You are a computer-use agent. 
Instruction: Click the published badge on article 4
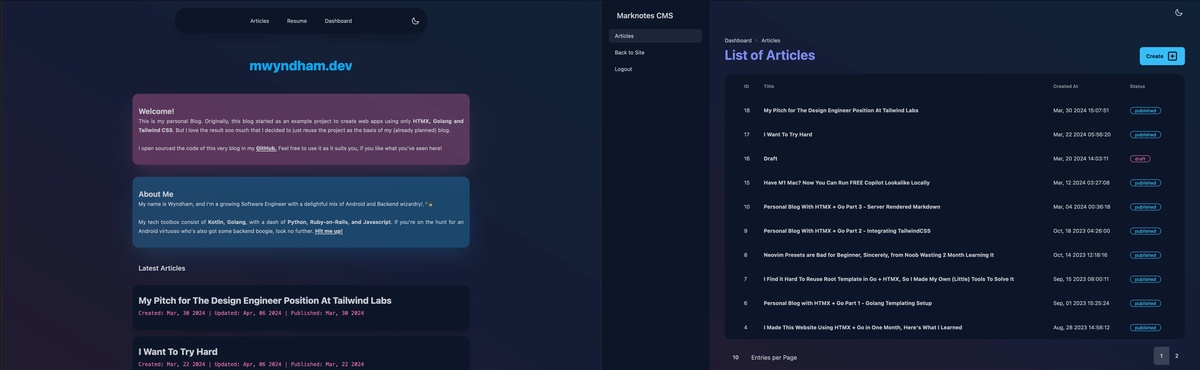[x=1145, y=327]
